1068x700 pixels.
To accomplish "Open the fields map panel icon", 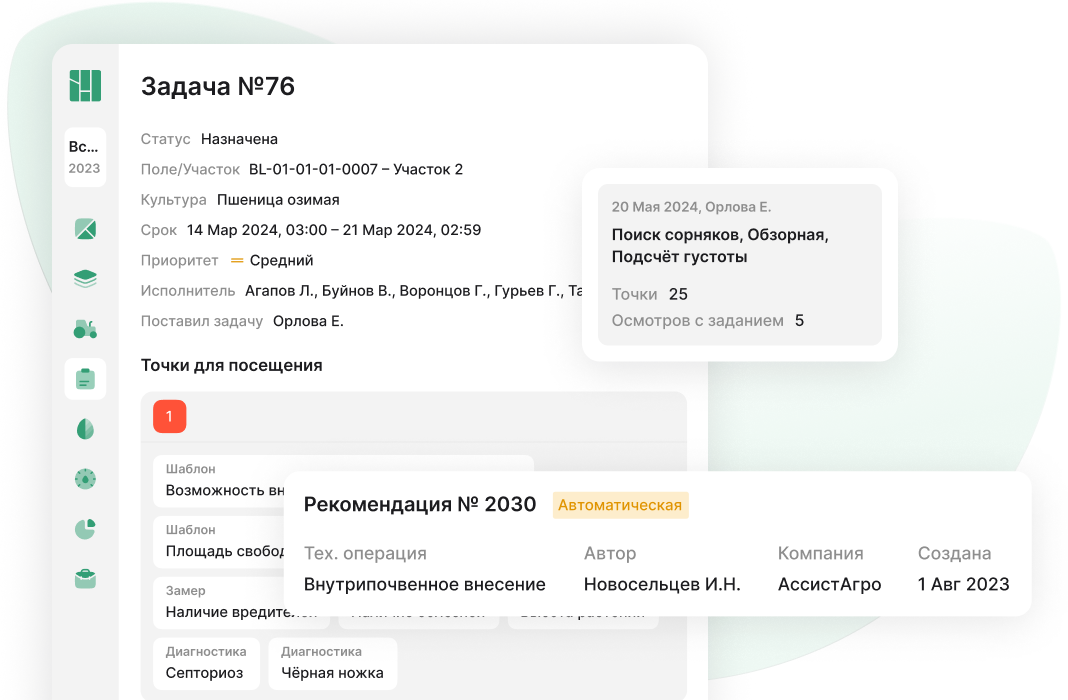I will pyautogui.click(x=86, y=229).
